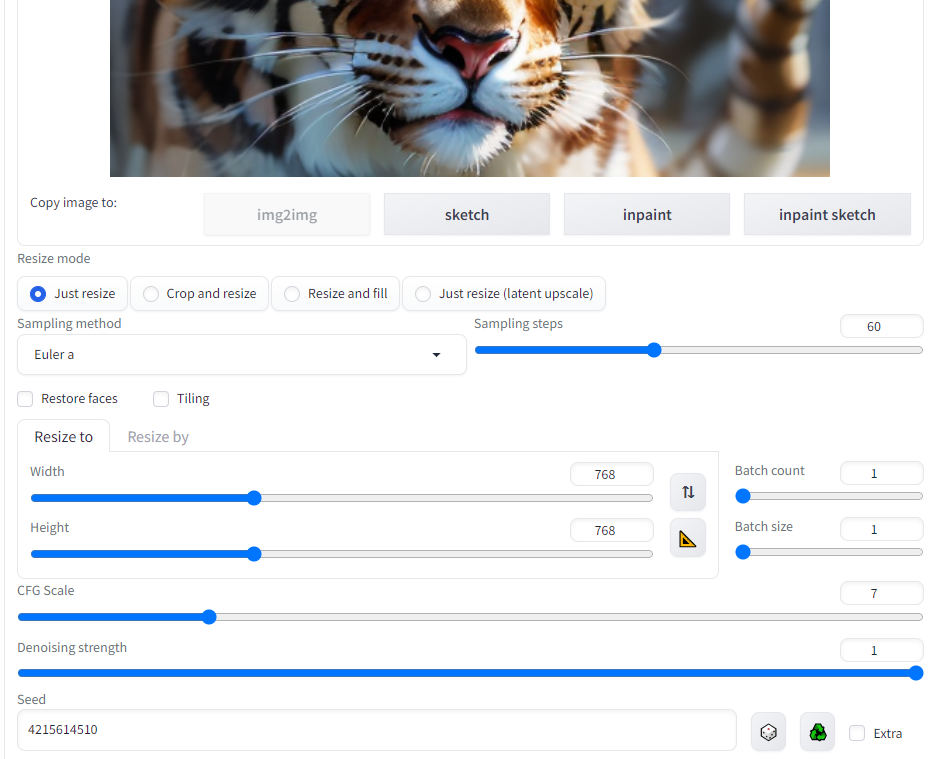Click the triangle ruler aspect ratio icon
The height and width of the screenshot is (759, 935).
(687, 538)
